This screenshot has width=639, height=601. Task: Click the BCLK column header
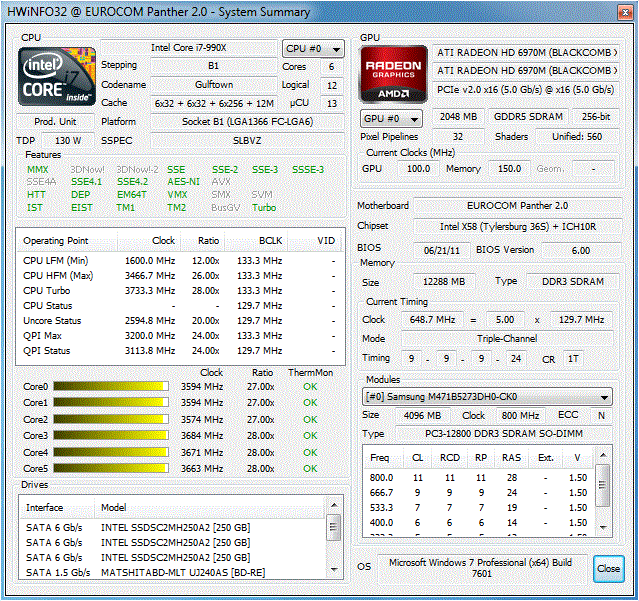[256, 241]
